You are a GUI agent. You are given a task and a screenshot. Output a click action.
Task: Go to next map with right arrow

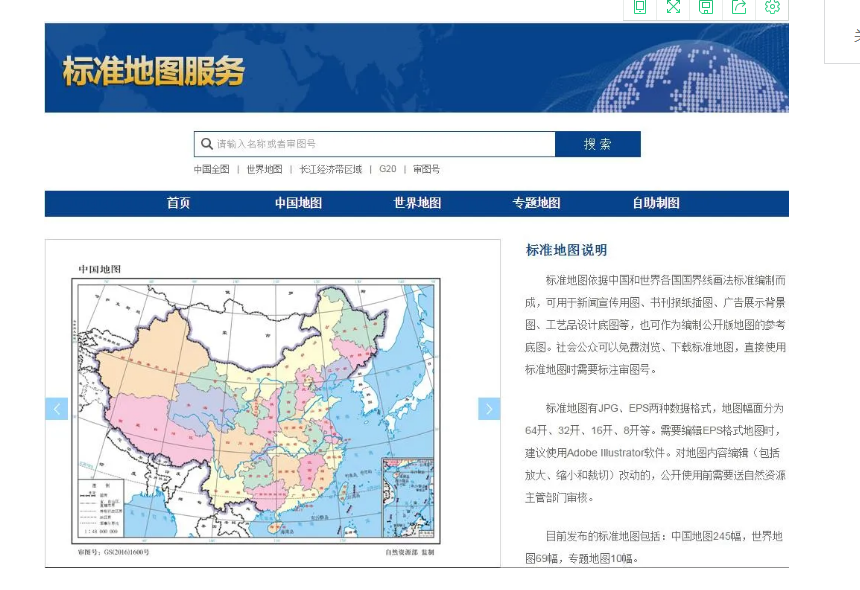point(488,408)
